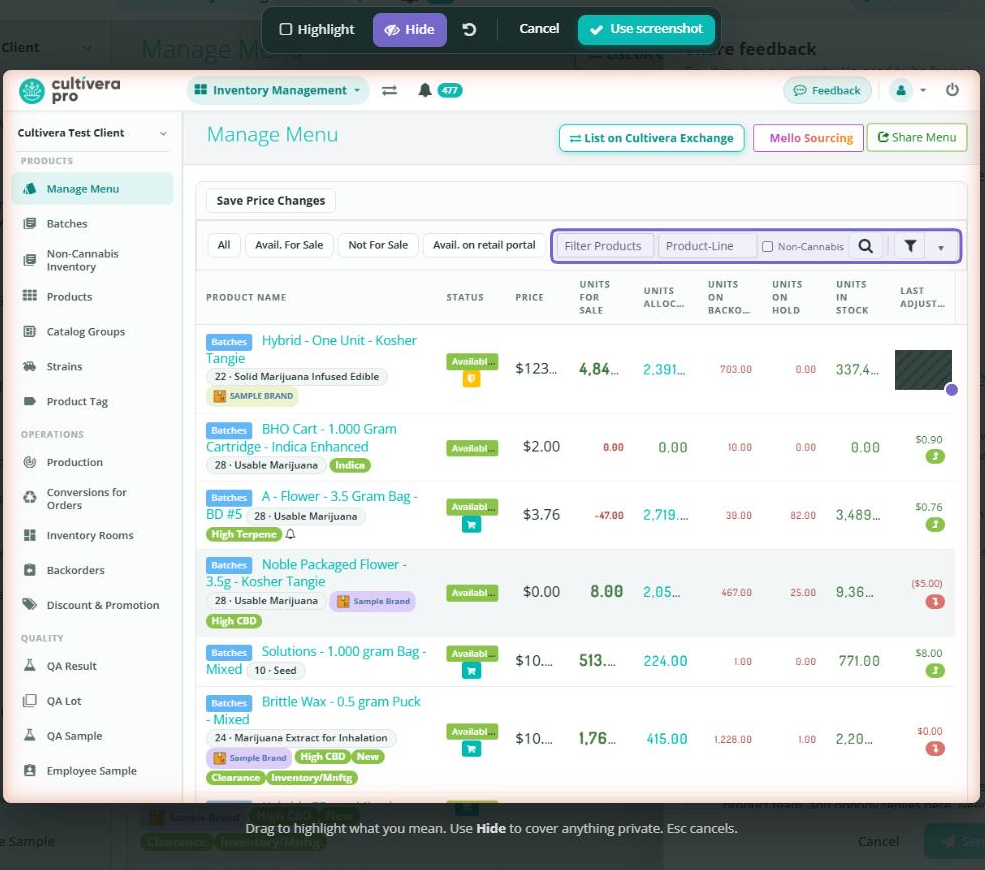Image resolution: width=985 pixels, height=870 pixels.
Task: Click the bell icon beside High Terpene tag
Action: point(290,535)
